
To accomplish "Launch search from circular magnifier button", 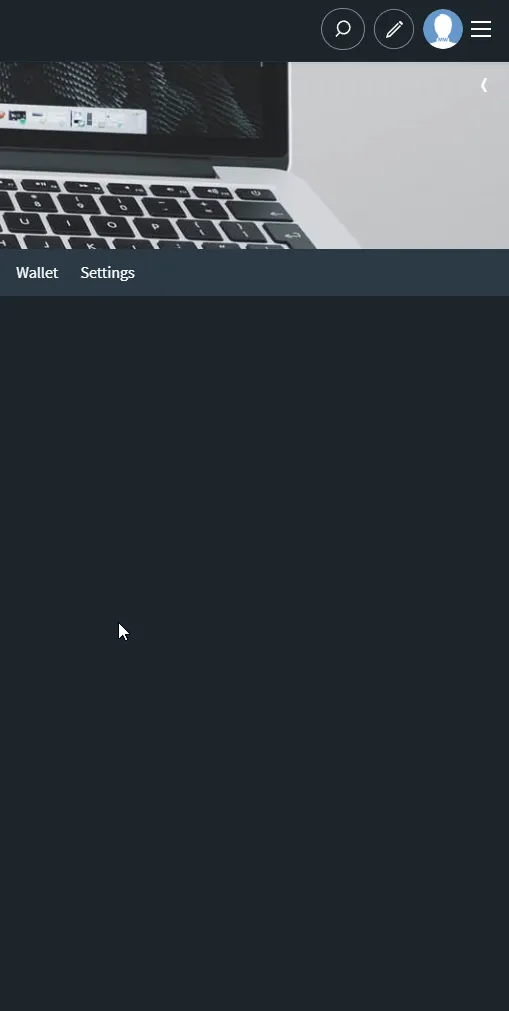I will point(343,29).
